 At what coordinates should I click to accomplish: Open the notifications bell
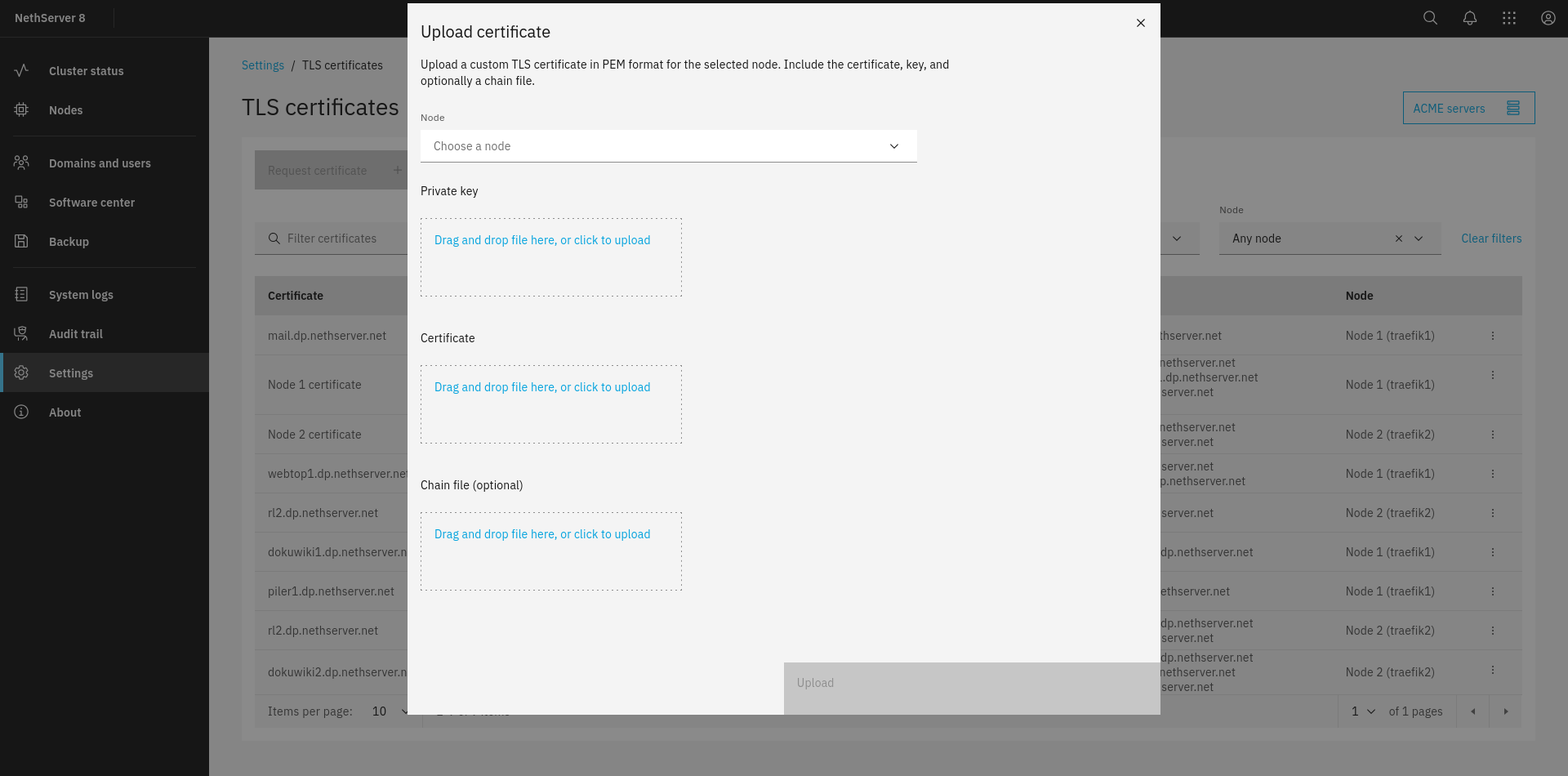click(1469, 18)
